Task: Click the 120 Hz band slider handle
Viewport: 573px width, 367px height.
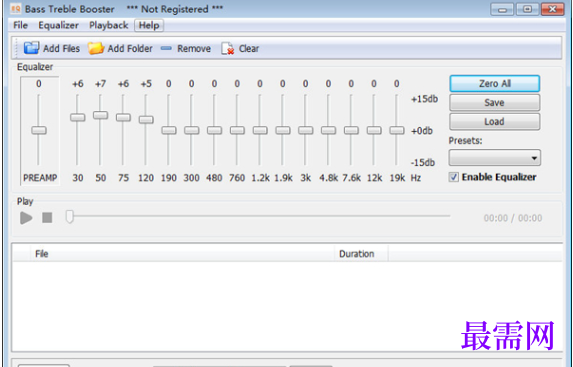Action: pos(146,120)
